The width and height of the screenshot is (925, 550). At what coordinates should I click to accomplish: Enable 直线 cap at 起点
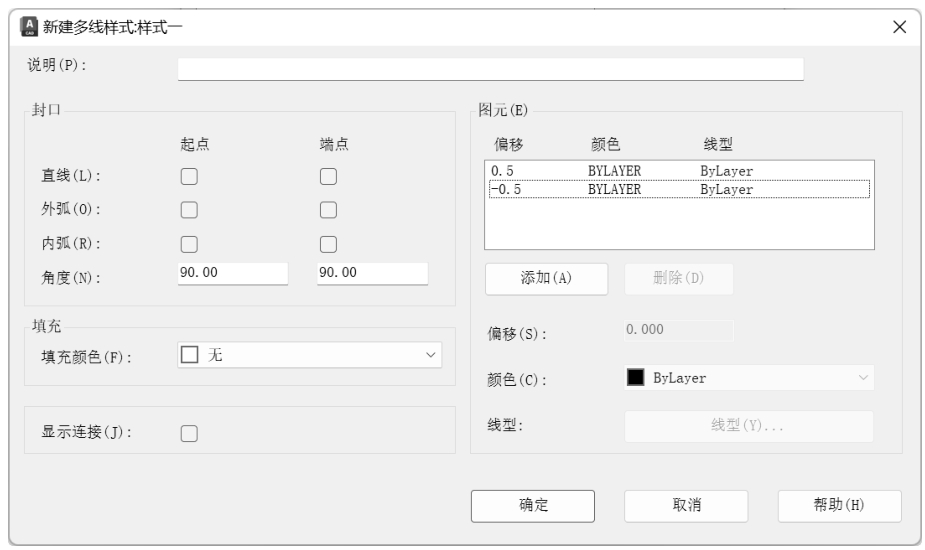click(188, 177)
